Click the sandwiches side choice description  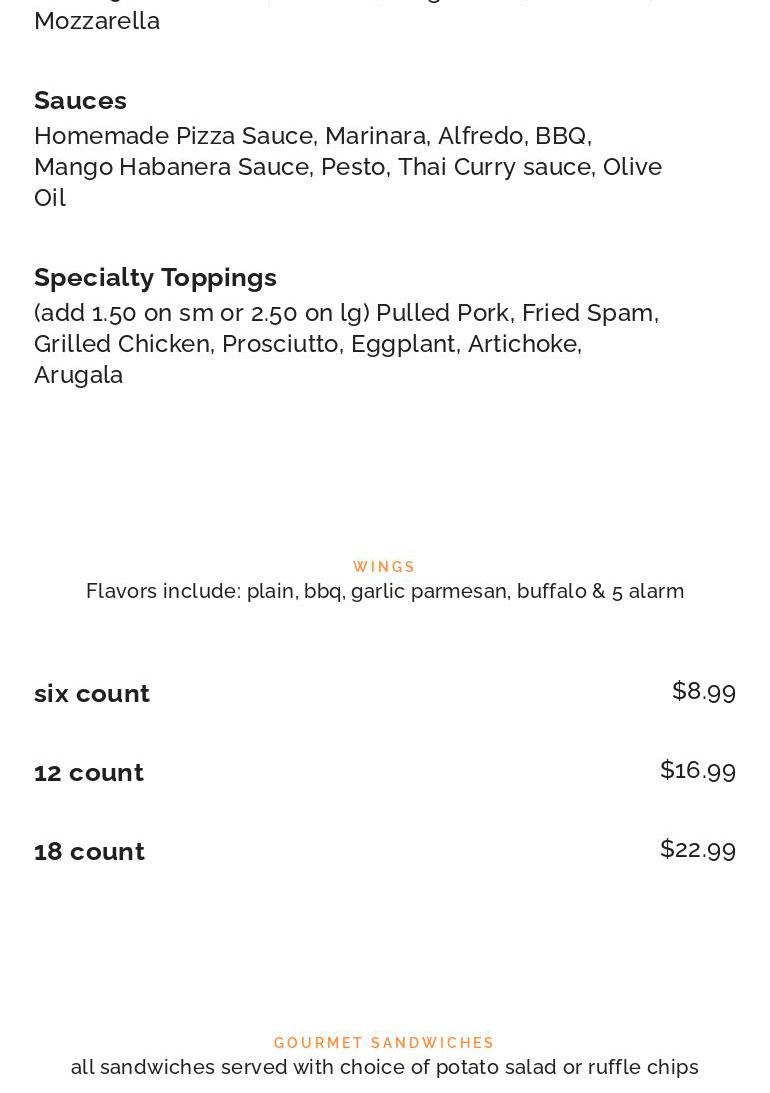point(384,1067)
